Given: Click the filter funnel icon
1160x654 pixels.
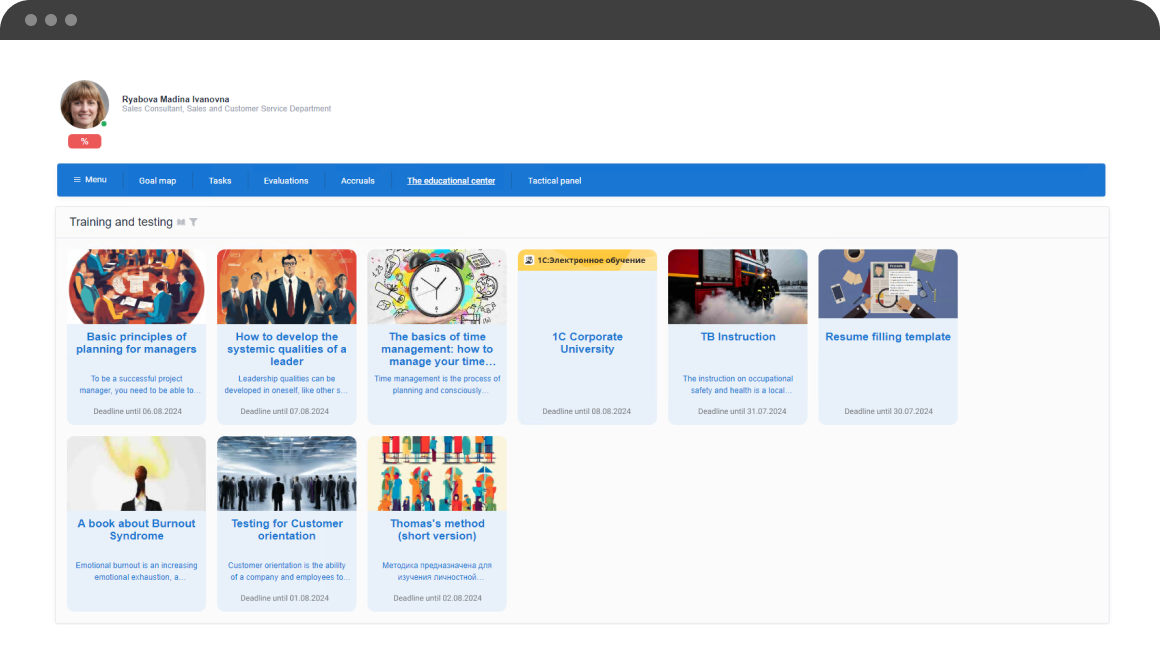Looking at the screenshot, I should [193, 222].
